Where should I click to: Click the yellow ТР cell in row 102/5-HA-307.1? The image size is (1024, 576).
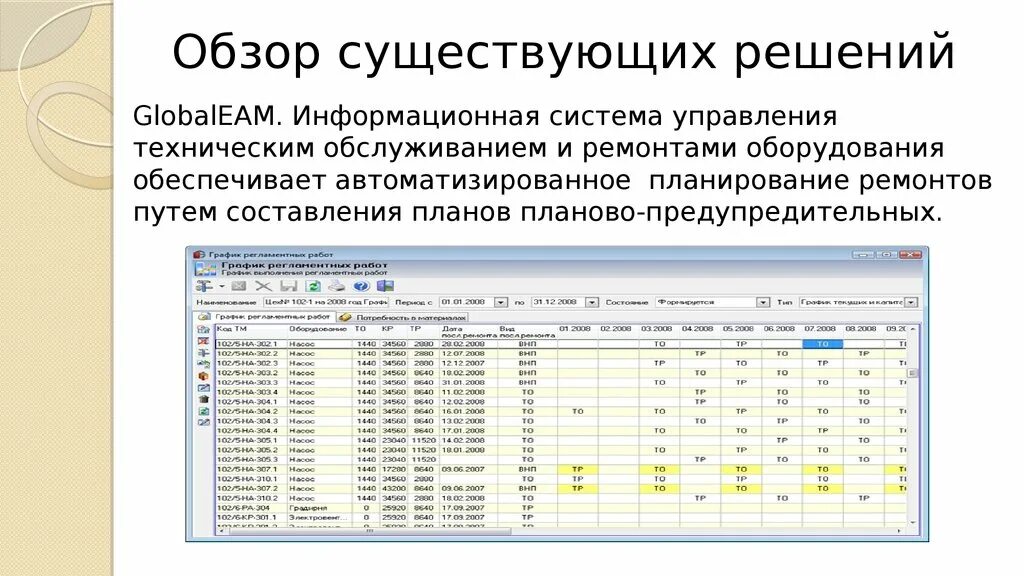point(577,469)
